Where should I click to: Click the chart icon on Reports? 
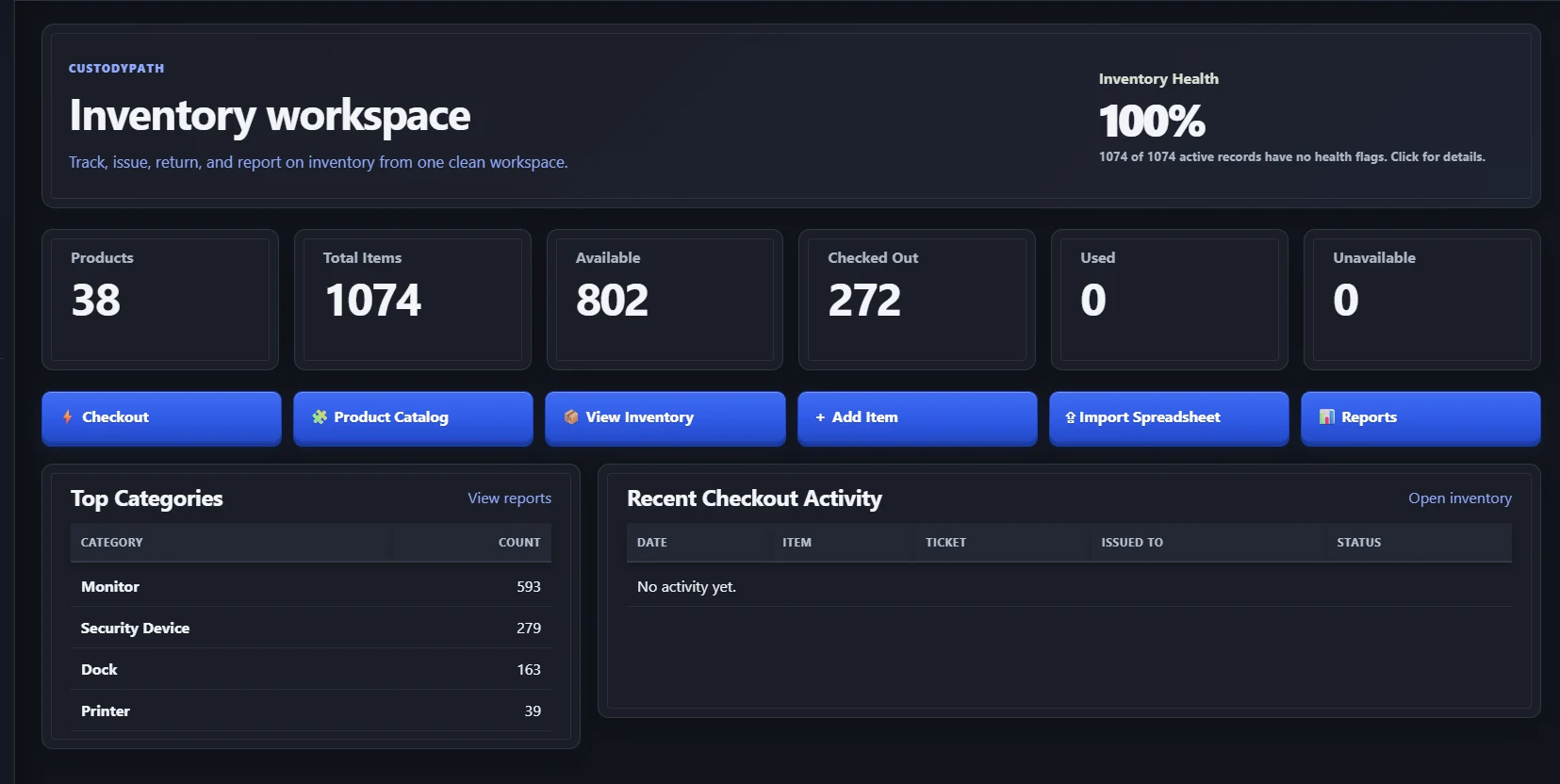[1327, 416]
